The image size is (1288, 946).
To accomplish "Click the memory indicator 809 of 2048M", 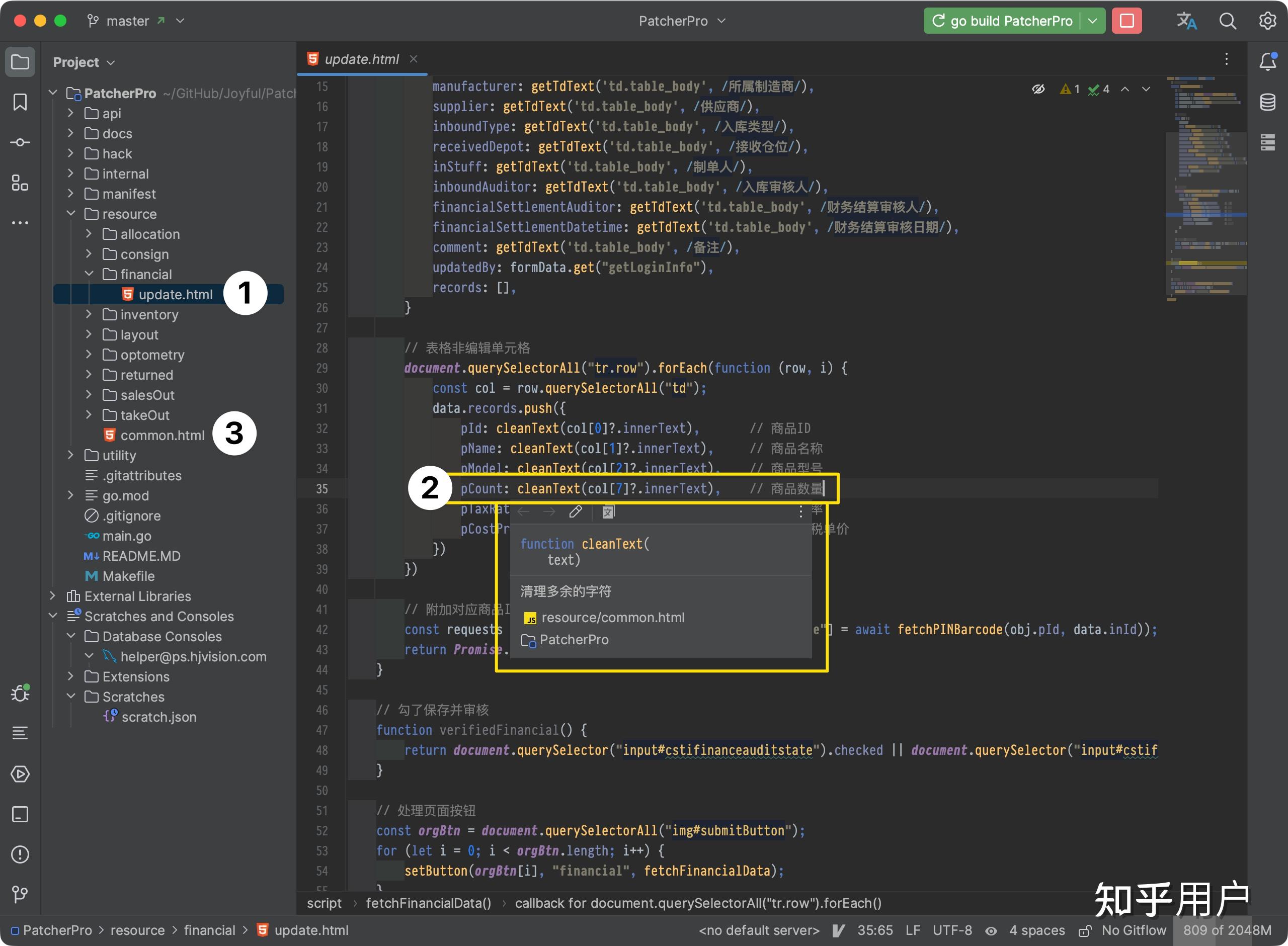I will coord(1227,930).
